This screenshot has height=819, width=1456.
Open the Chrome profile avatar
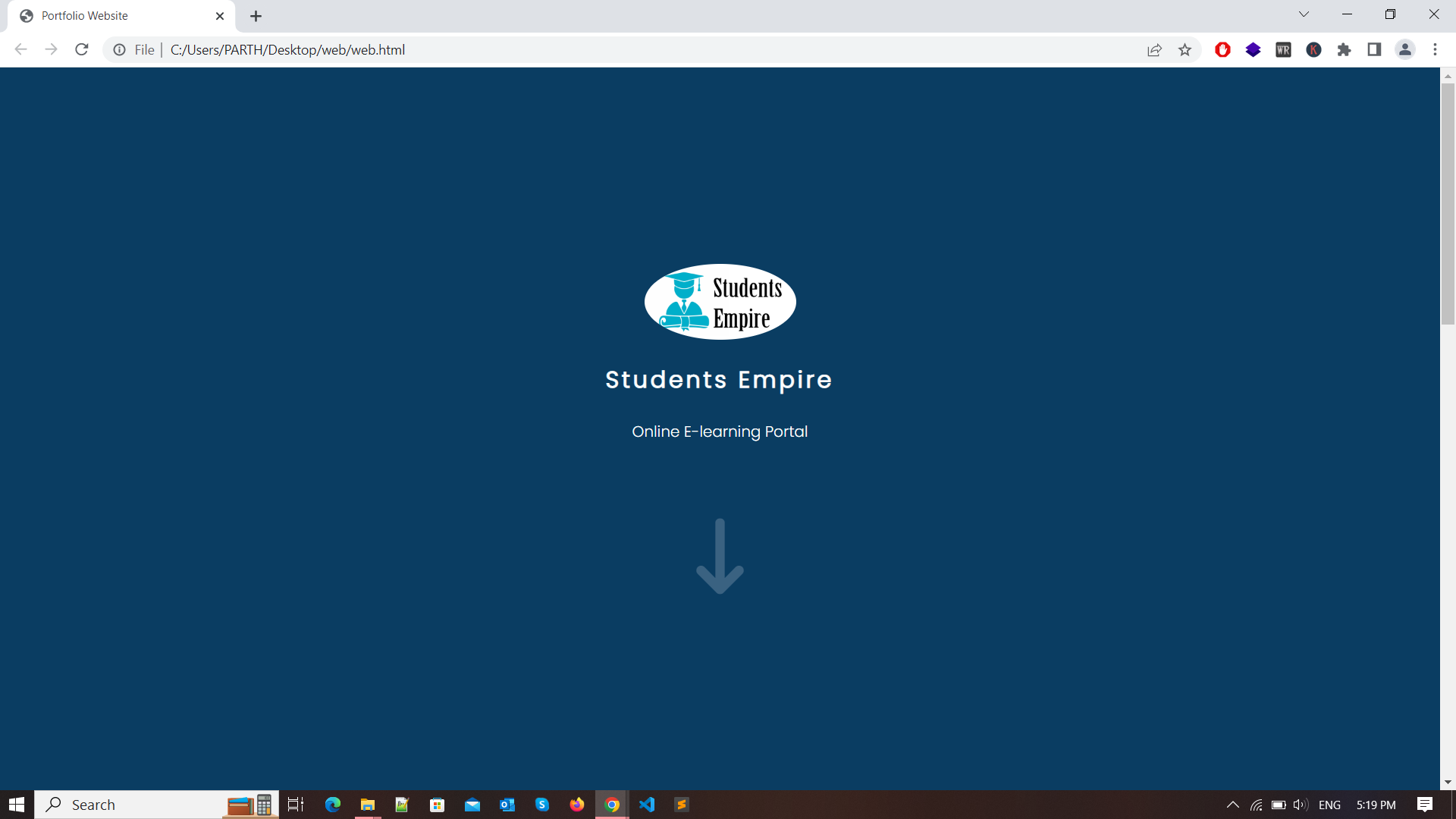tap(1404, 50)
